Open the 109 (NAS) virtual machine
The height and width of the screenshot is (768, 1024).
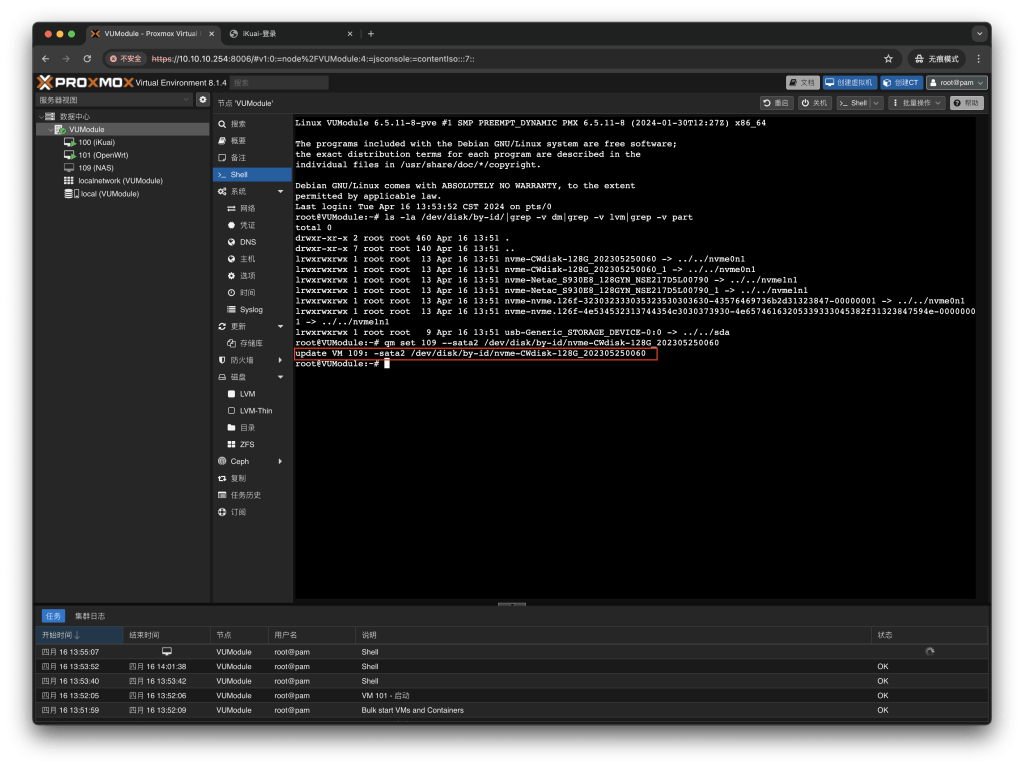[x=95, y=168]
